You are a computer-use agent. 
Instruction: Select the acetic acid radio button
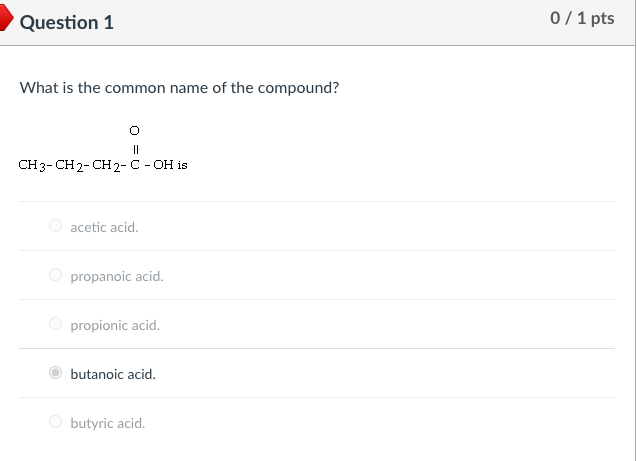pyautogui.click(x=55, y=225)
